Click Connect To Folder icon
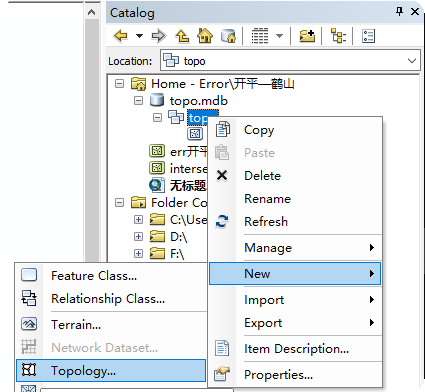The image size is (425, 392). [x=307, y=36]
